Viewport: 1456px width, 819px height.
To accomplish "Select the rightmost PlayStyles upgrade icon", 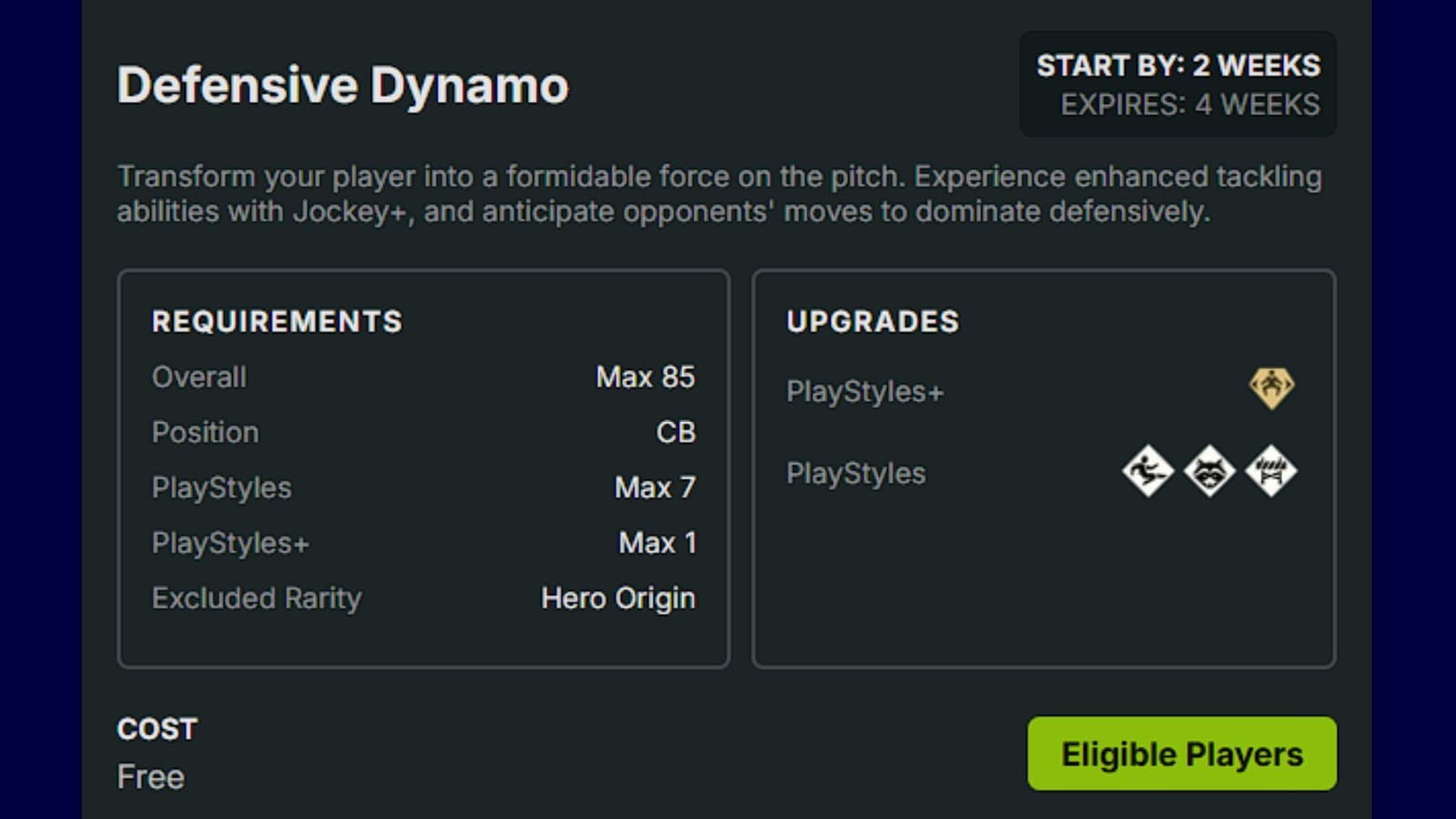I will point(1272,471).
